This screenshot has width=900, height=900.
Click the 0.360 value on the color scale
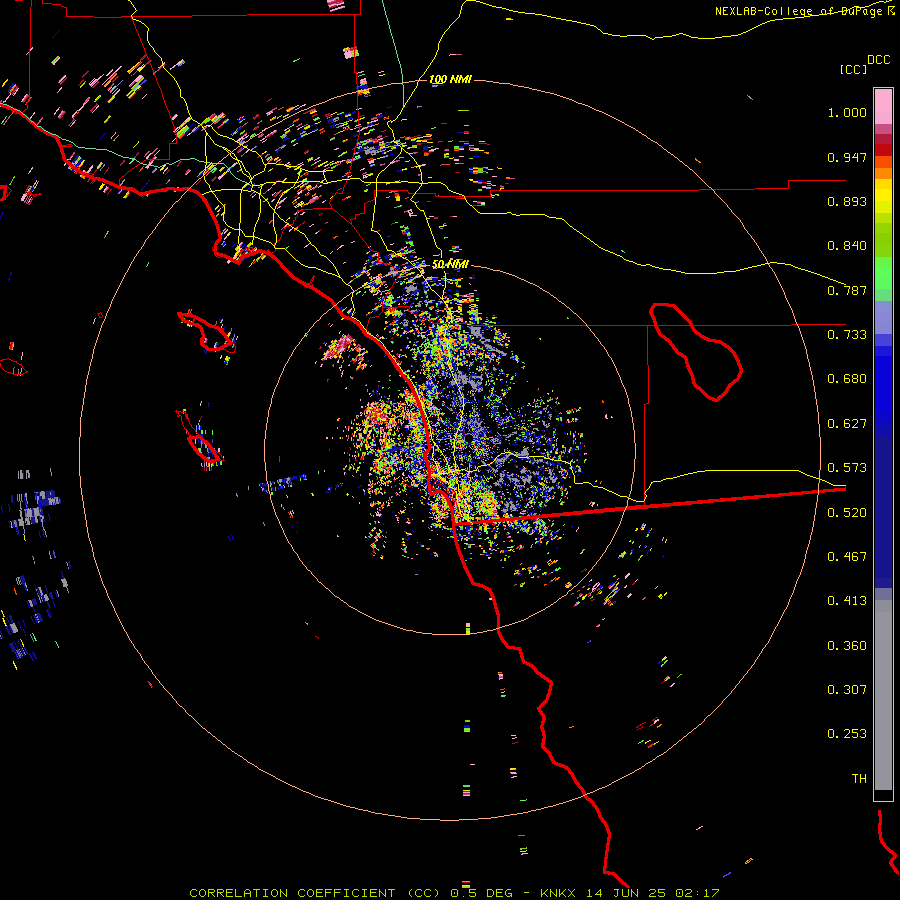tap(847, 646)
